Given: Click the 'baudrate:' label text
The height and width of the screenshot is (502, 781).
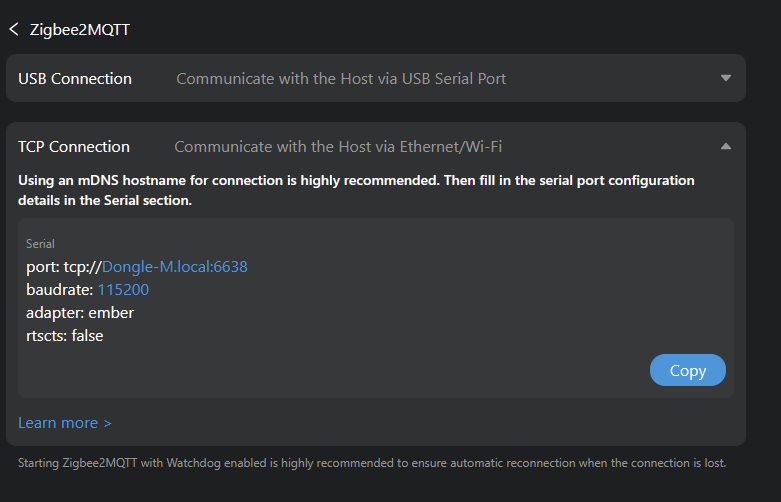Looking at the screenshot, I should pyautogui.click(x=59, y=290).
